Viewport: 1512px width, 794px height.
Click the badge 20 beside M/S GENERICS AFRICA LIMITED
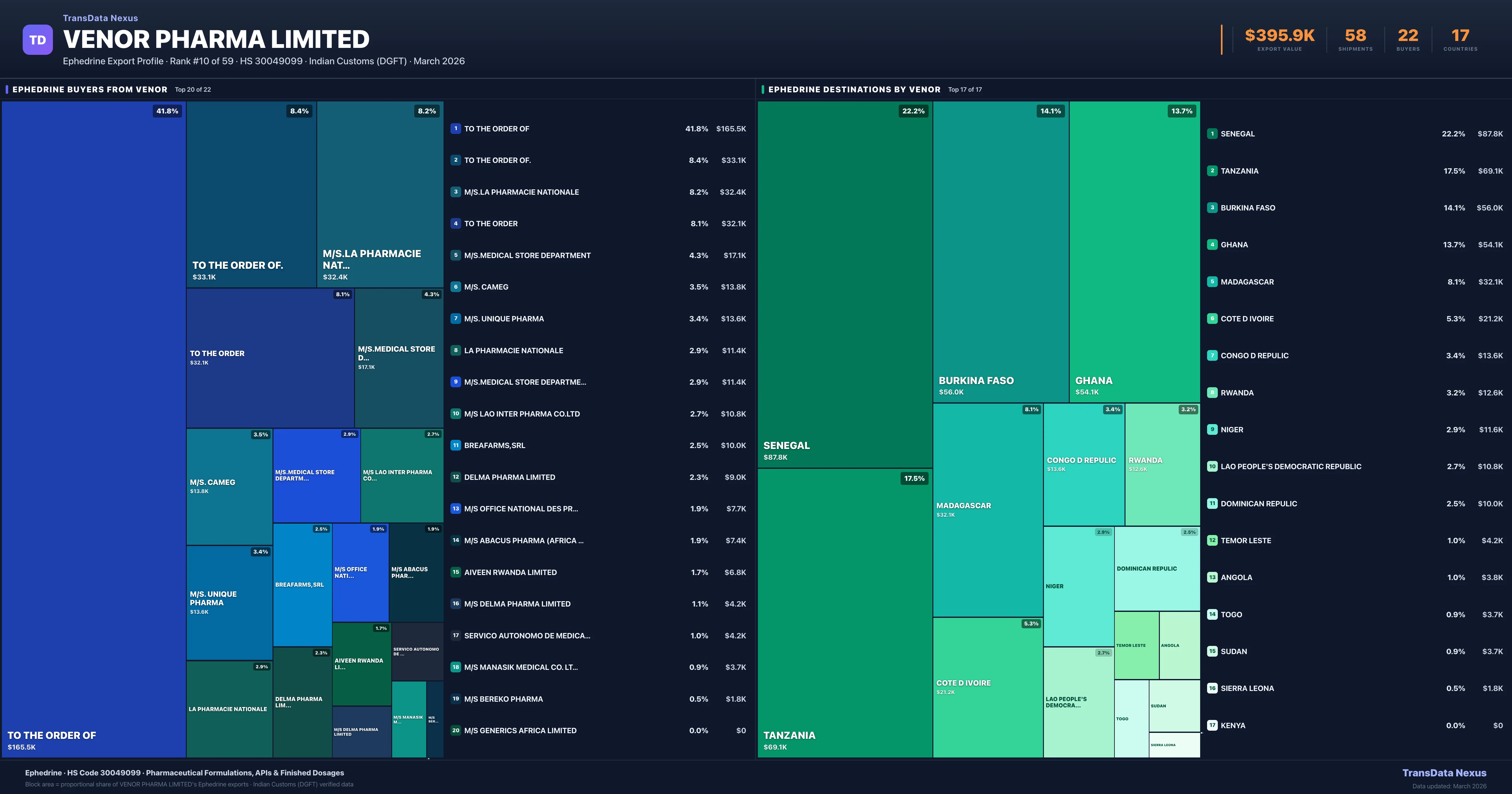[x=455, y=731]
